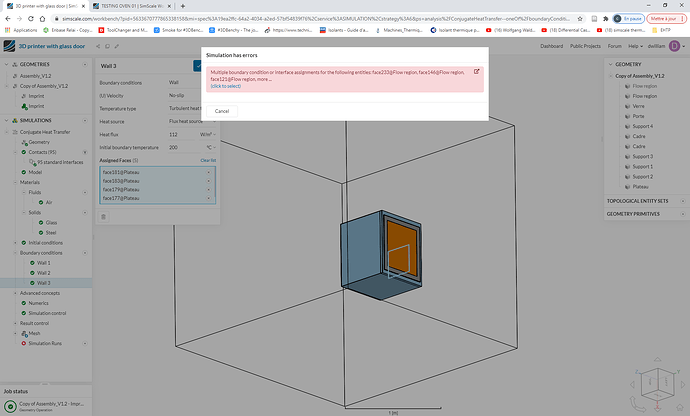Click the Job status progress icon
This screenshot has height=416, width=690.
click(x=10, y=406)
